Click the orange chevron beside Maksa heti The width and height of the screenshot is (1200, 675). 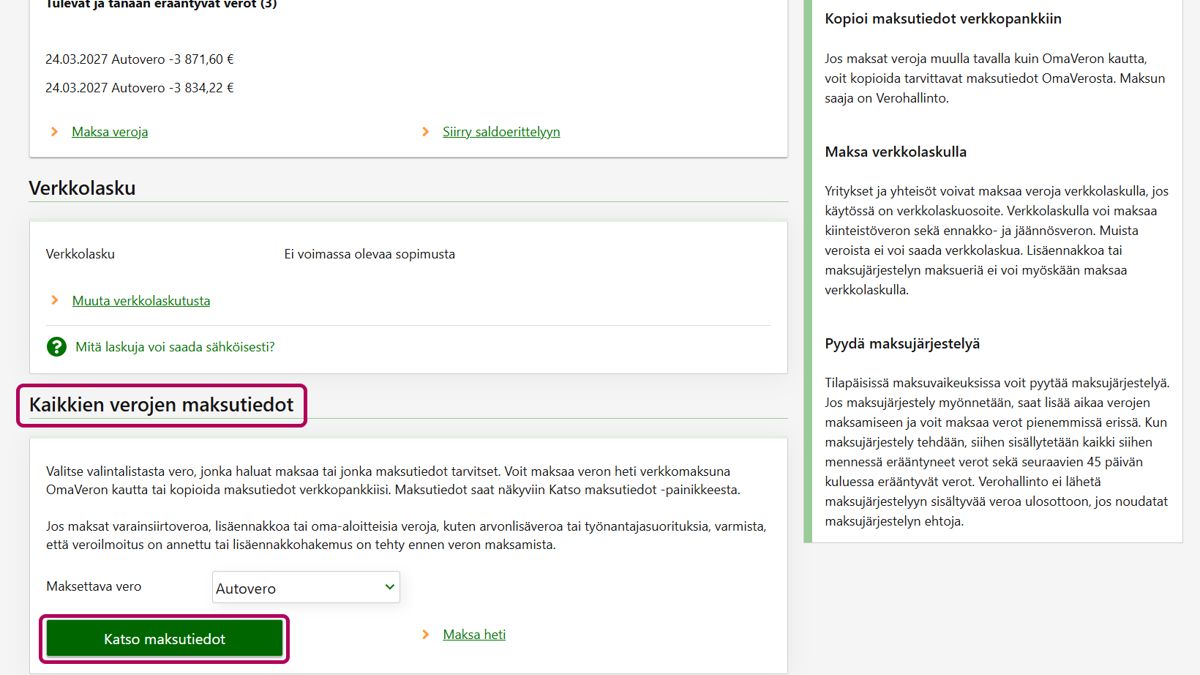pyautogui.click(x=425, y=635)
